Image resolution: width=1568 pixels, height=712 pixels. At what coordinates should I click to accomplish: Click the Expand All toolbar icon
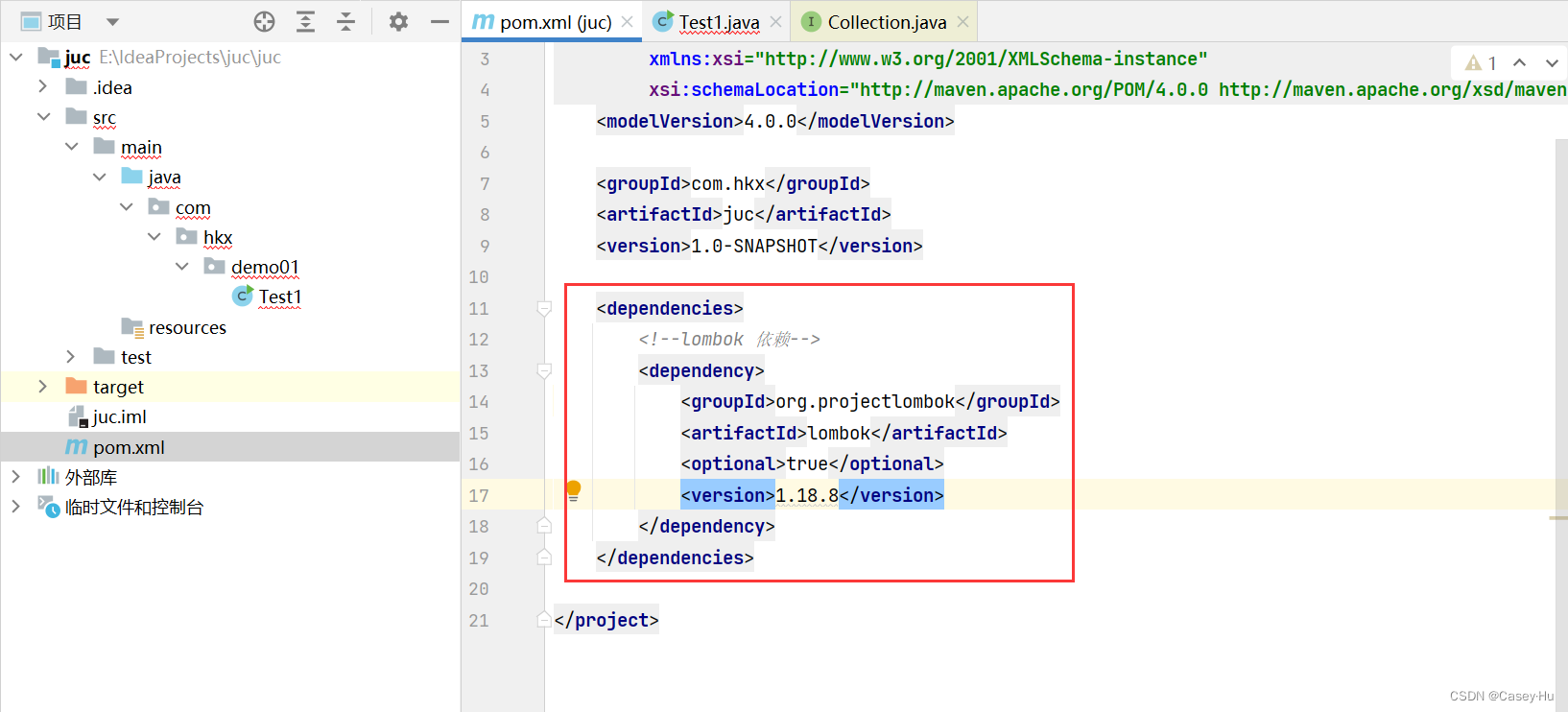305,22
